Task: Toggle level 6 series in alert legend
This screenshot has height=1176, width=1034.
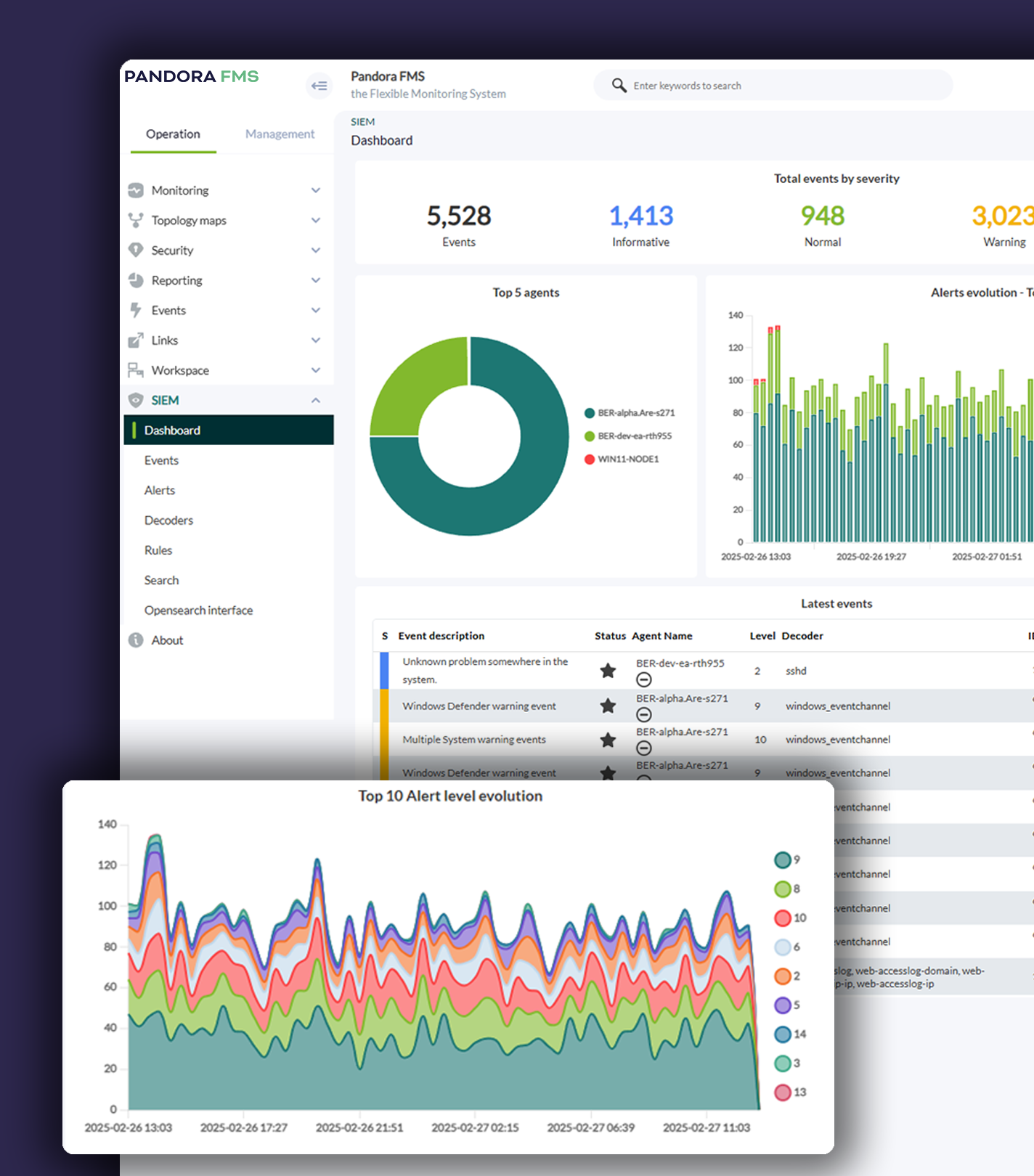Action: click(787, 947)
